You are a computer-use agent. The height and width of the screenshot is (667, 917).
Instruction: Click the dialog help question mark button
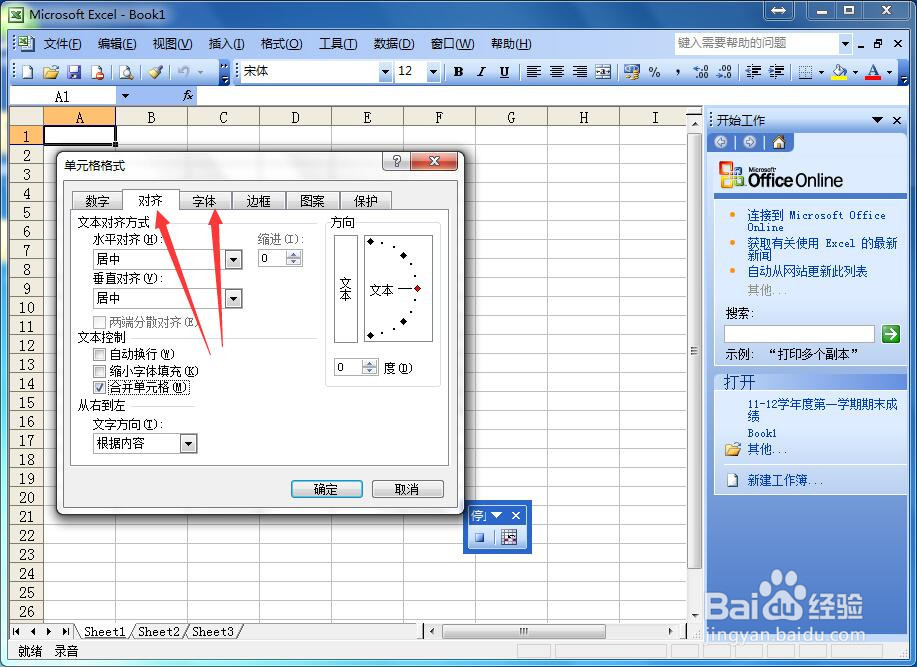coord(397,161)
